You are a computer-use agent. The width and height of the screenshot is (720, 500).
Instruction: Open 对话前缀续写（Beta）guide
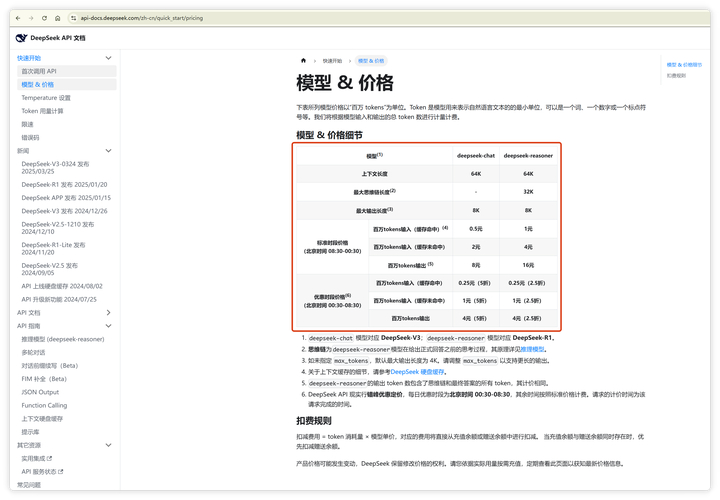[50, 366]
